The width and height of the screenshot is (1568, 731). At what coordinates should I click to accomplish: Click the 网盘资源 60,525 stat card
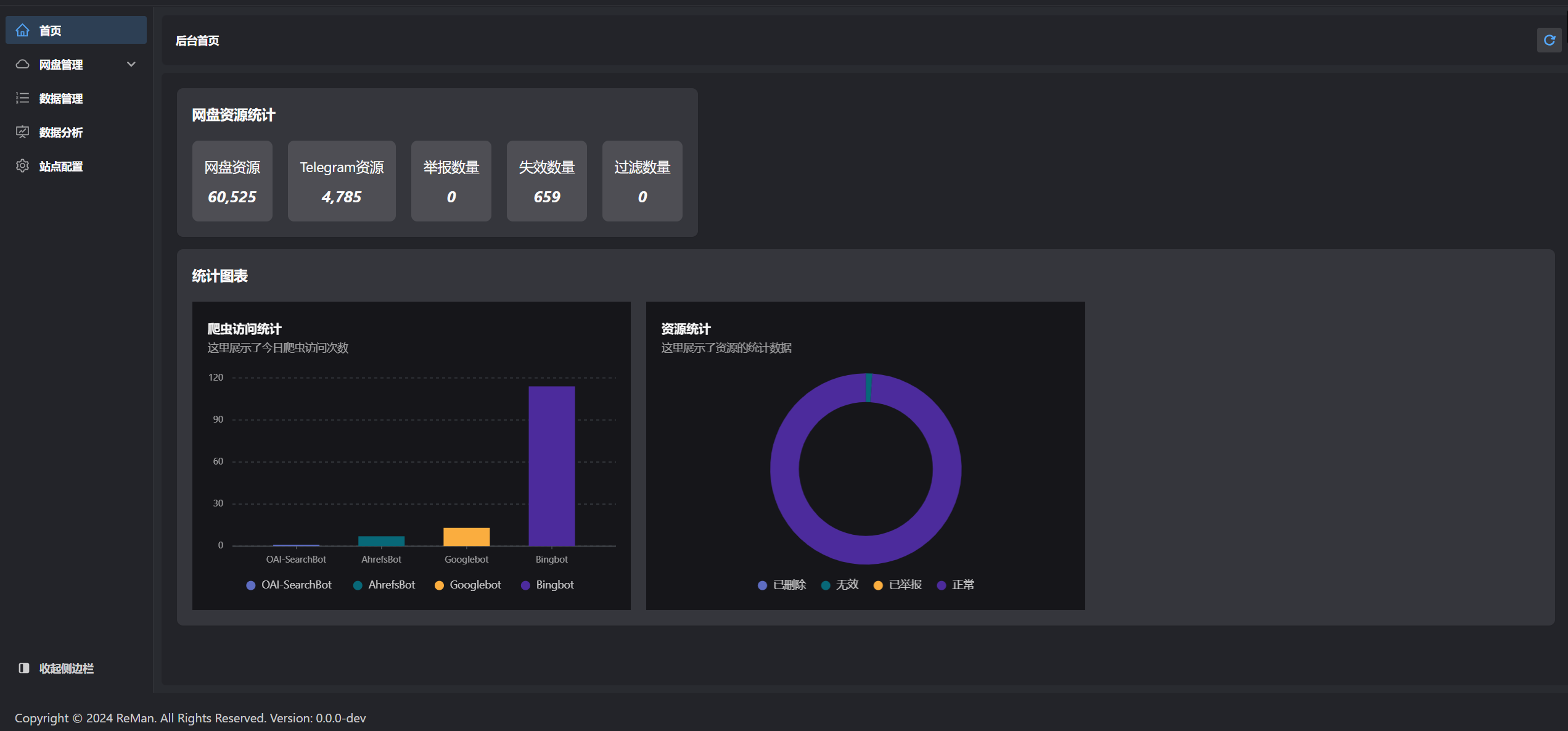[232, 181]
